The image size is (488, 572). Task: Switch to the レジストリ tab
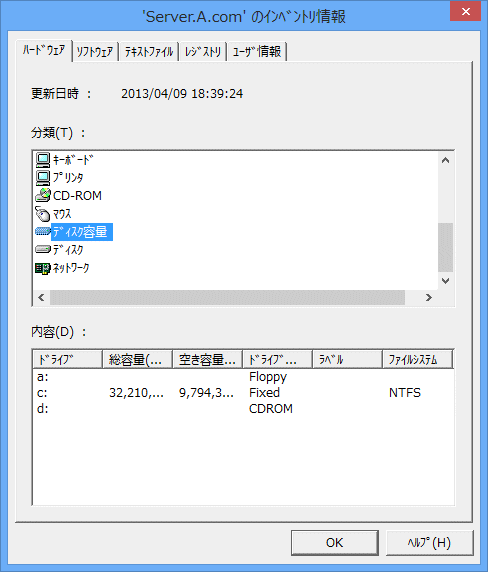[203, 52]
